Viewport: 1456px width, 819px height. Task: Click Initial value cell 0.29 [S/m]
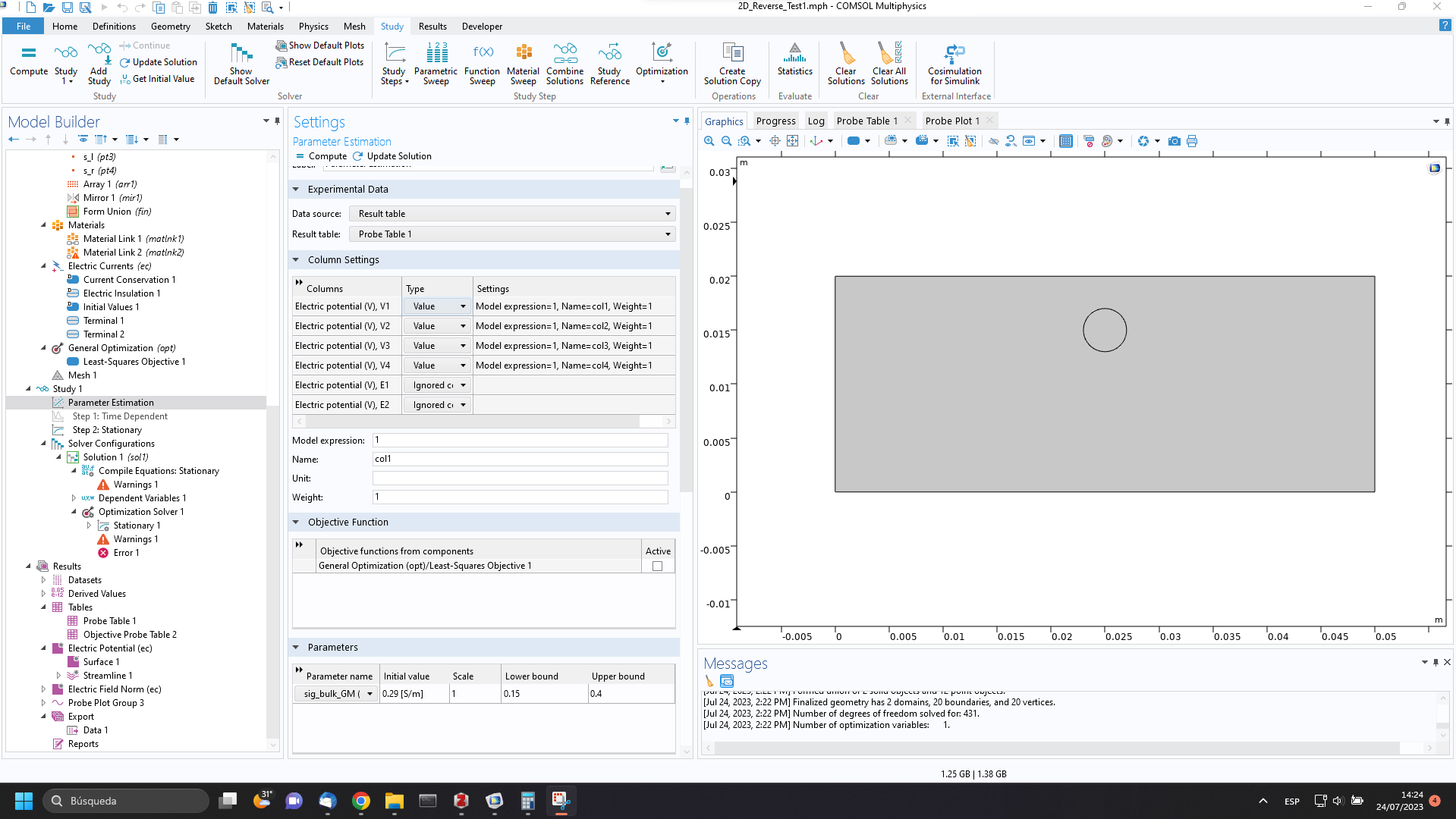pyautogui.click(x=414, y=694)
